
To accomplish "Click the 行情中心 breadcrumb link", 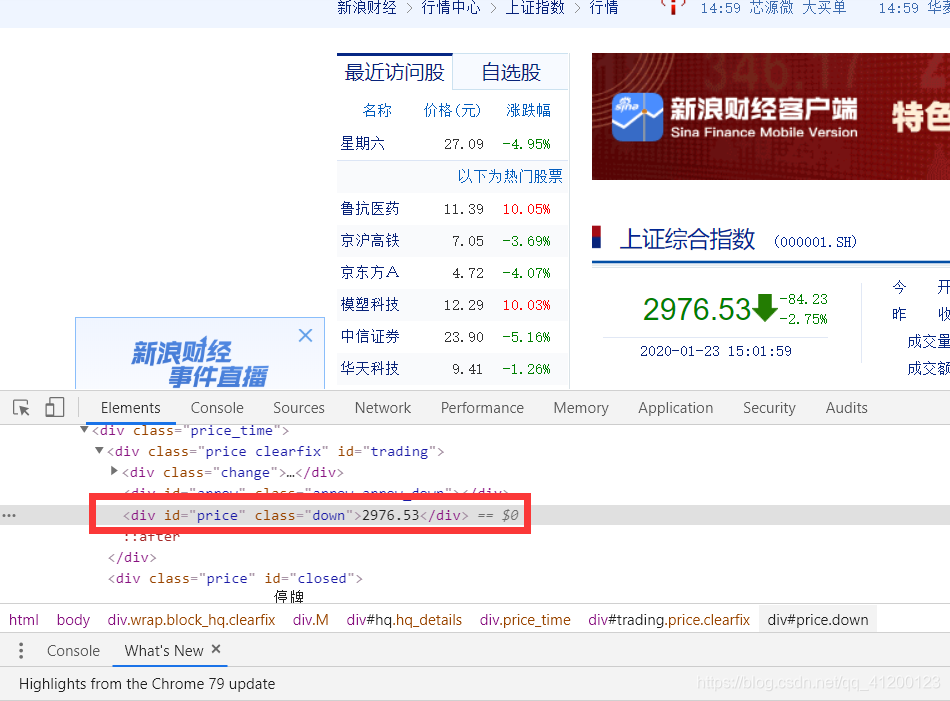I will click(x=451, y=7).
